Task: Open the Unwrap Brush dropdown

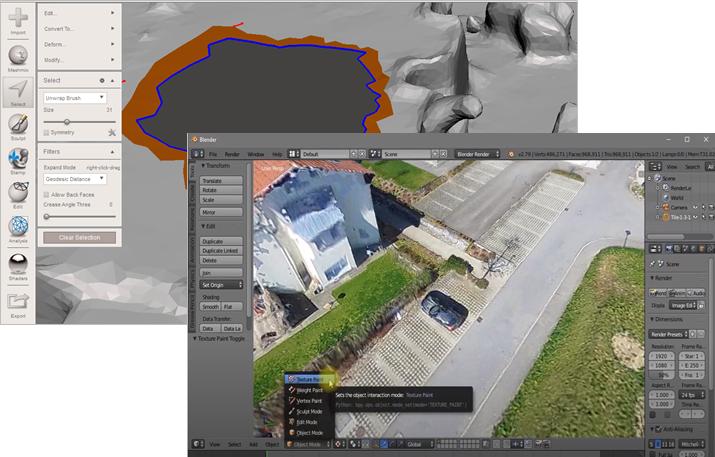Action: (75, 98)
